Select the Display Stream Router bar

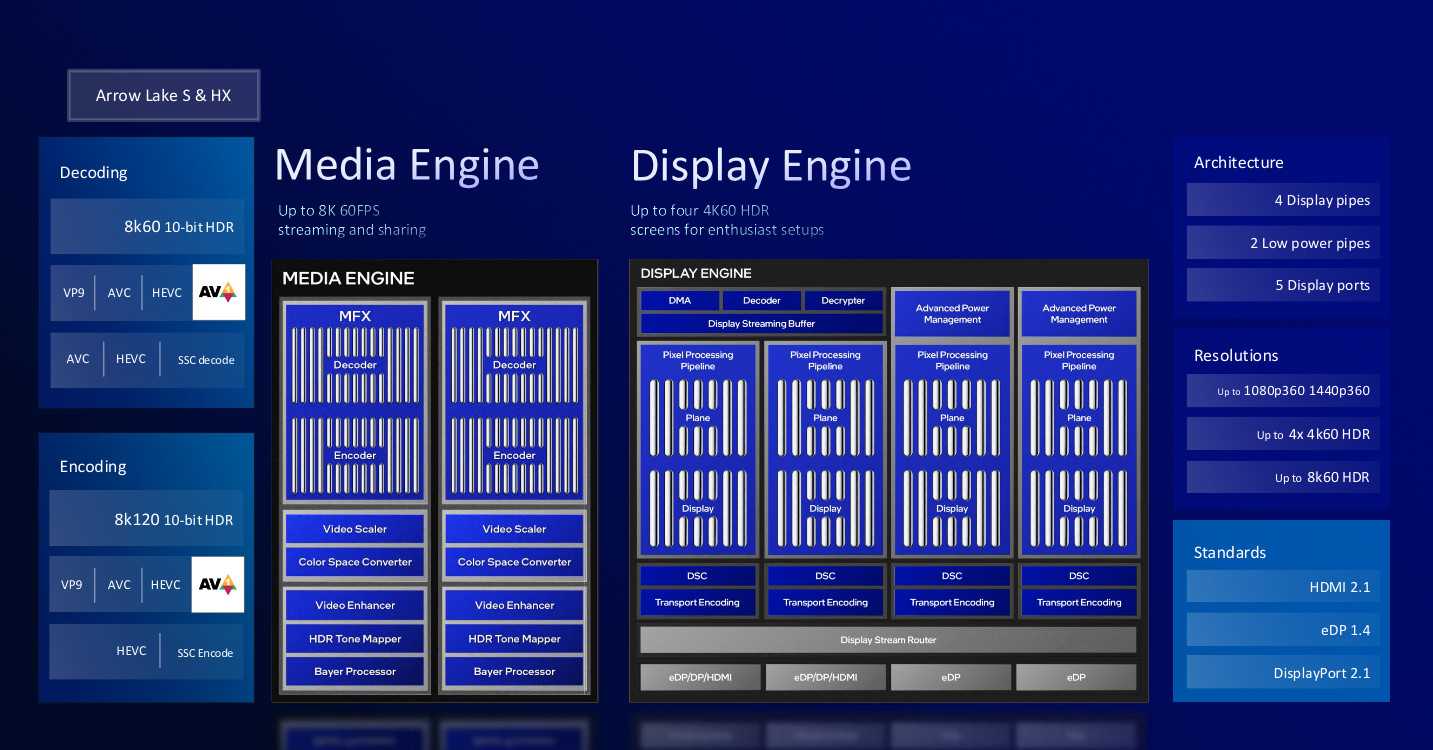click(x=888, y=640)
